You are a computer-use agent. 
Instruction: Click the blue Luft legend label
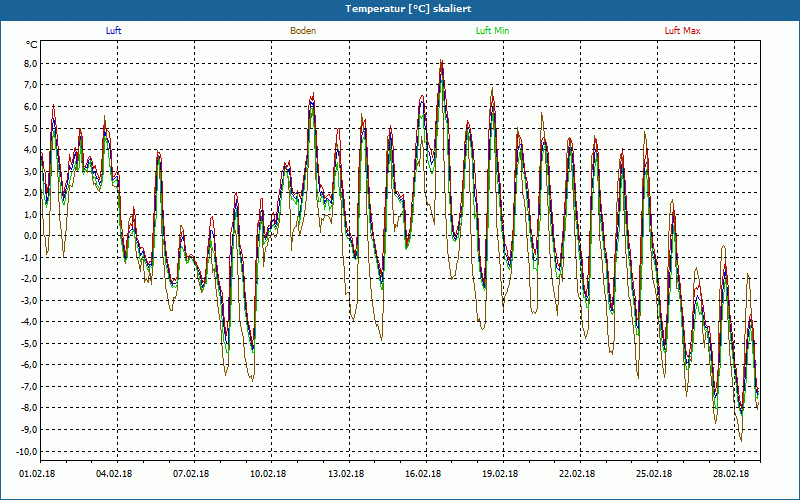(x=113, y=31)
